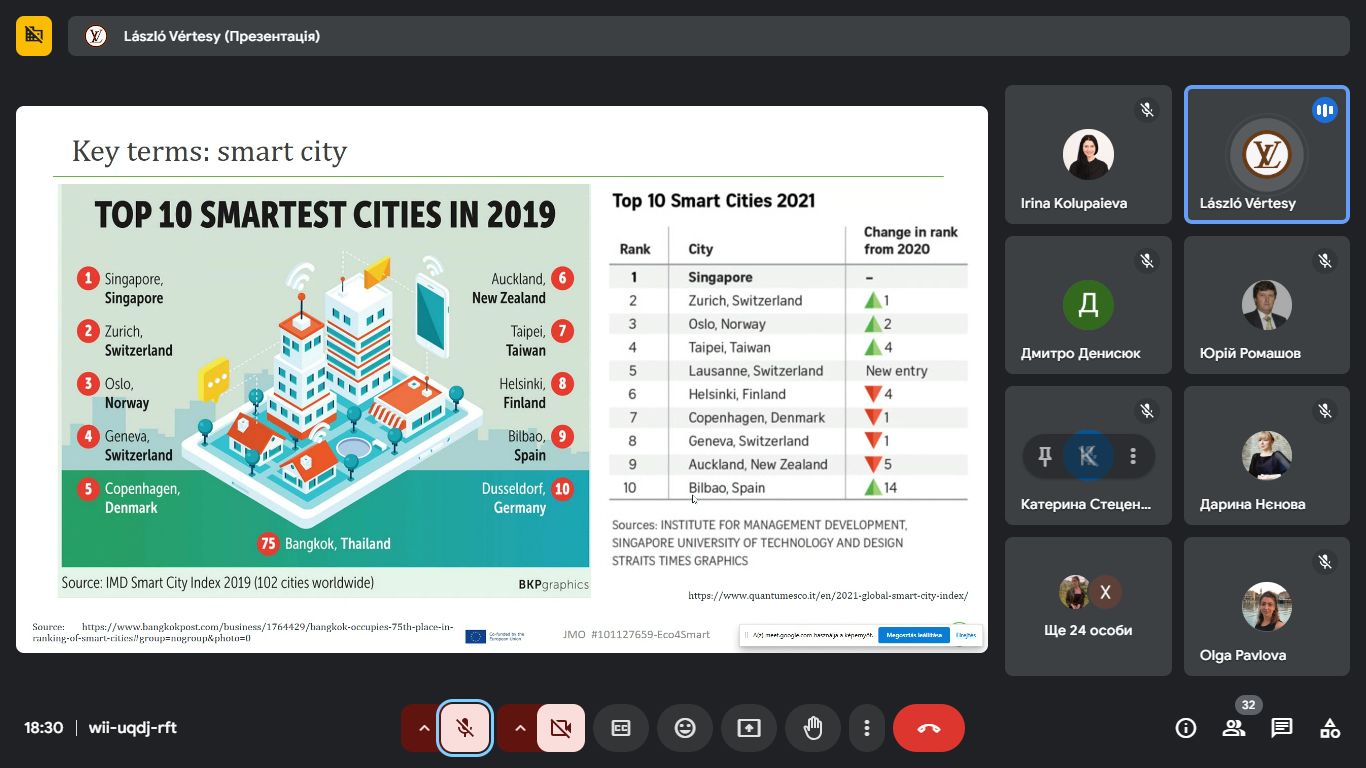Open the activities panel
This screenshot has height=768, width=1366.
pyautogui.click(x=1330, y=728)
